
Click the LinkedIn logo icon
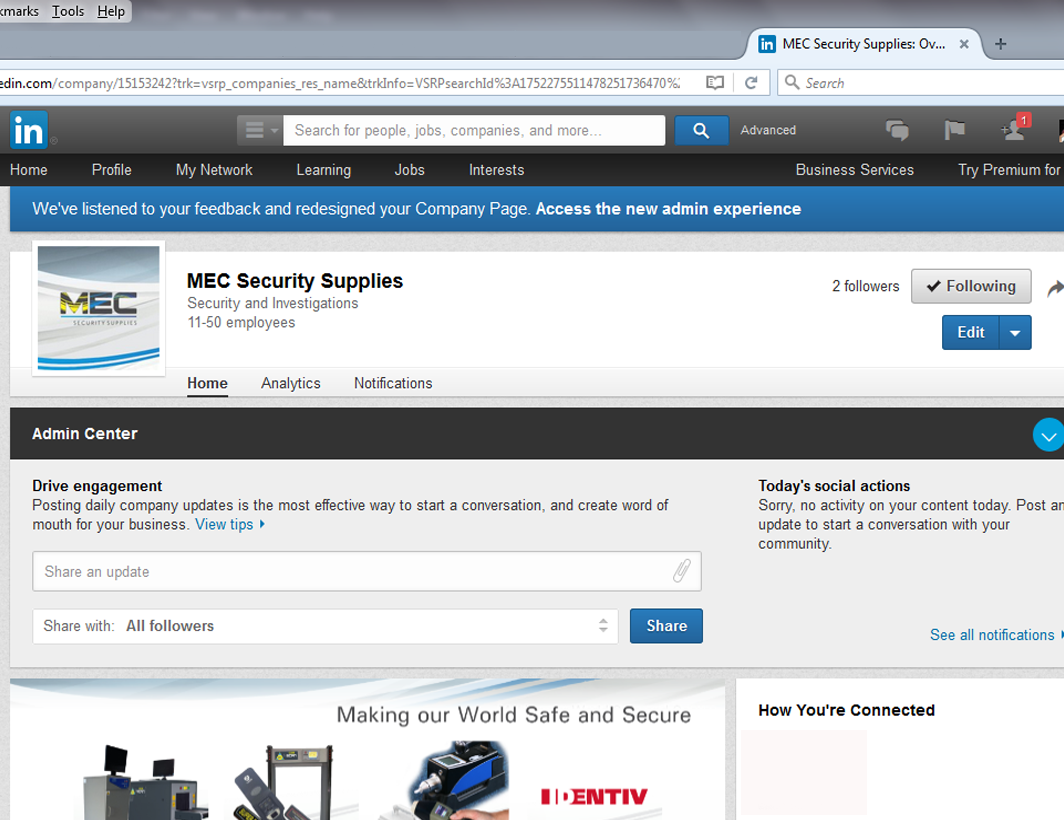28,130
